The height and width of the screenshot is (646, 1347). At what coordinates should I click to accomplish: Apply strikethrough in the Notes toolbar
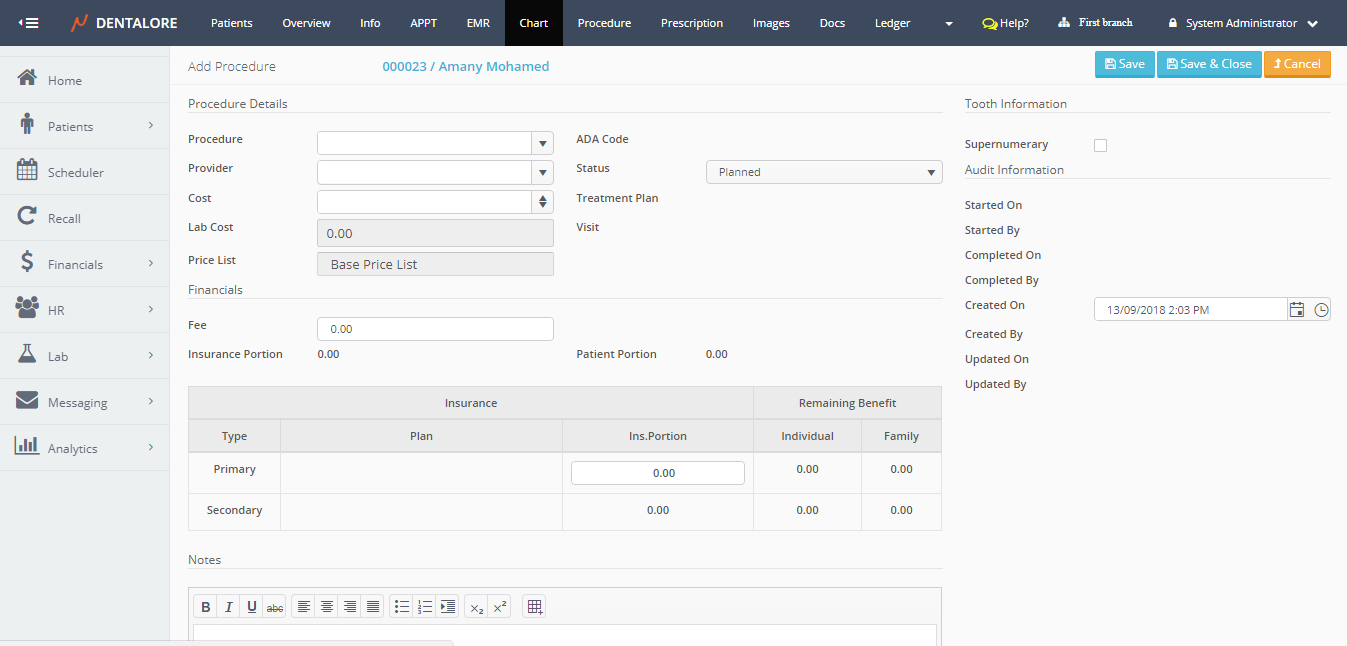coord(274,607)
